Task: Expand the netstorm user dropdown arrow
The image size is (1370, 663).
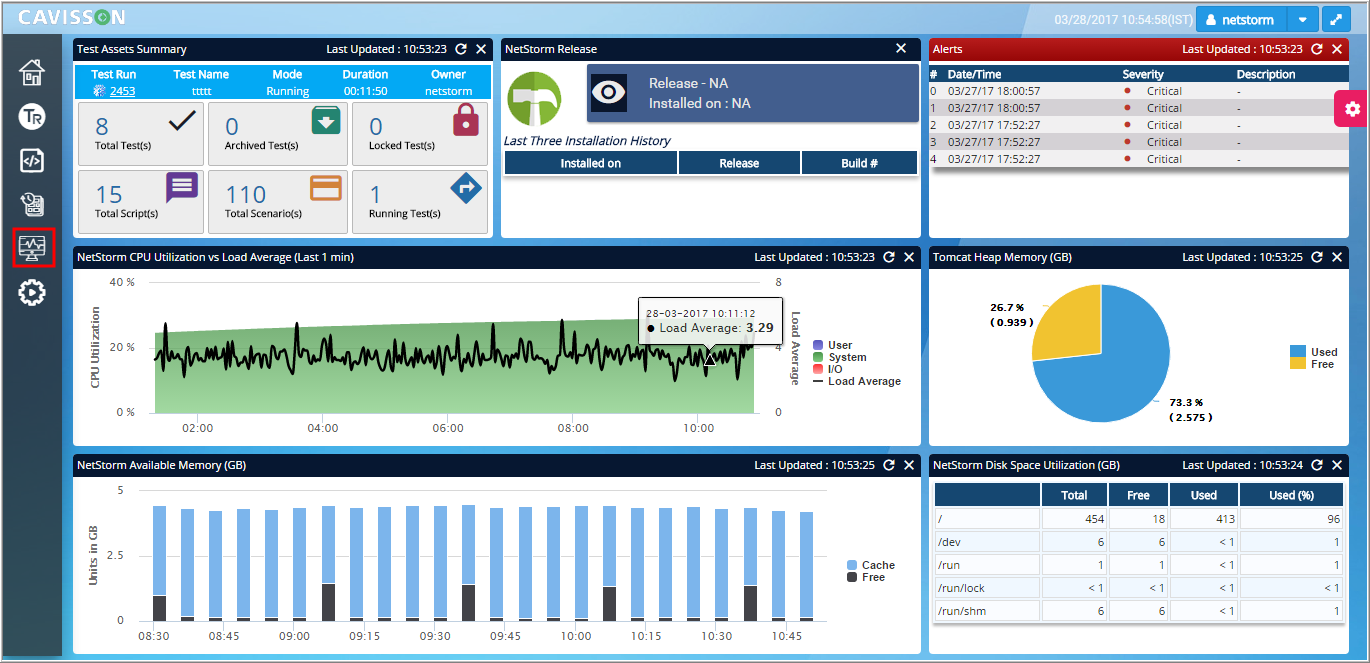Action: tap(1302, 19)
